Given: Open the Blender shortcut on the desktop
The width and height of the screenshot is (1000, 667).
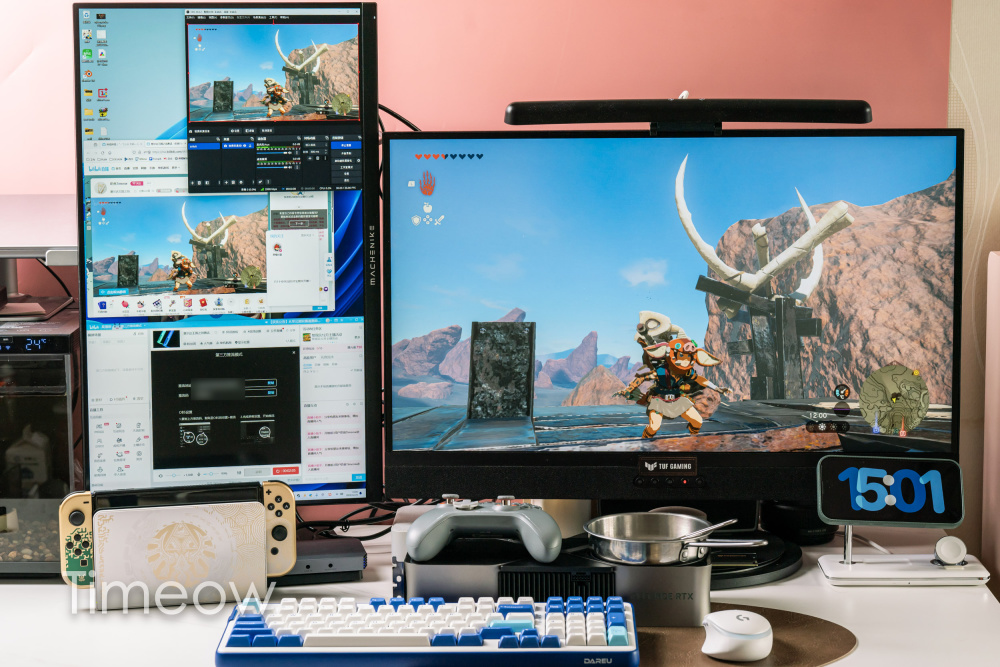Looking at the screenshot, I should coord(89,75).
